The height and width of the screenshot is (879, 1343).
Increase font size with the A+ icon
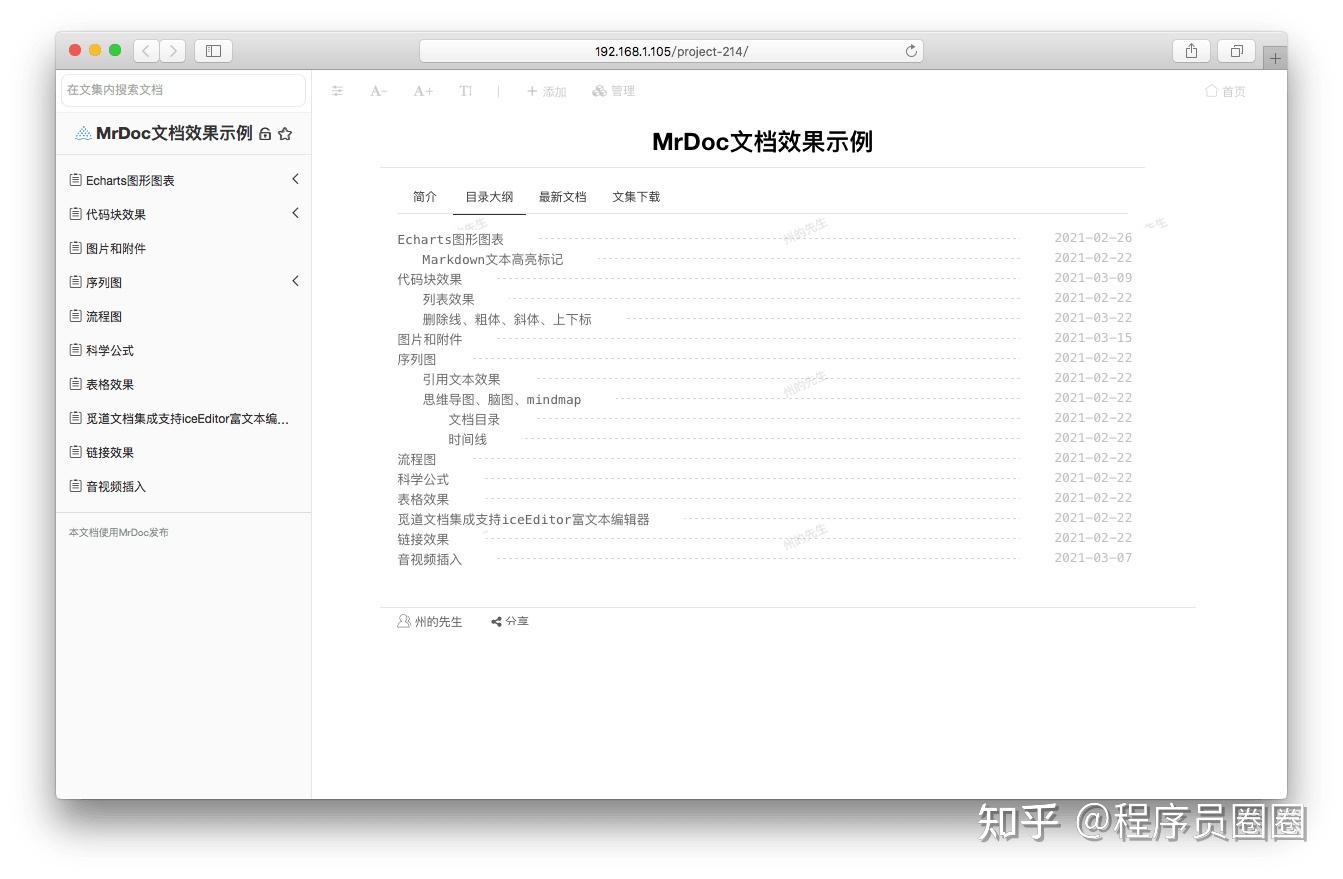(x=422, y=91)
